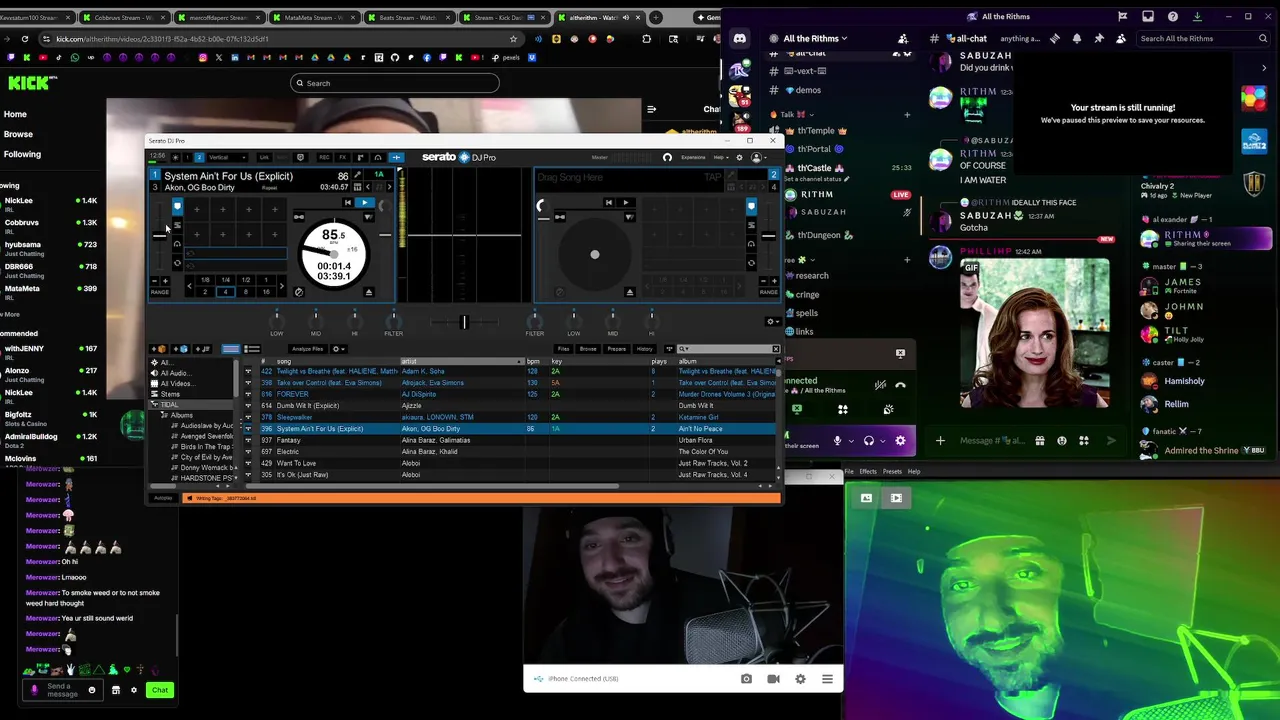The image size is (1280, 720).
Task: Open Serato account profile dropdown
Action: [760, 157]
